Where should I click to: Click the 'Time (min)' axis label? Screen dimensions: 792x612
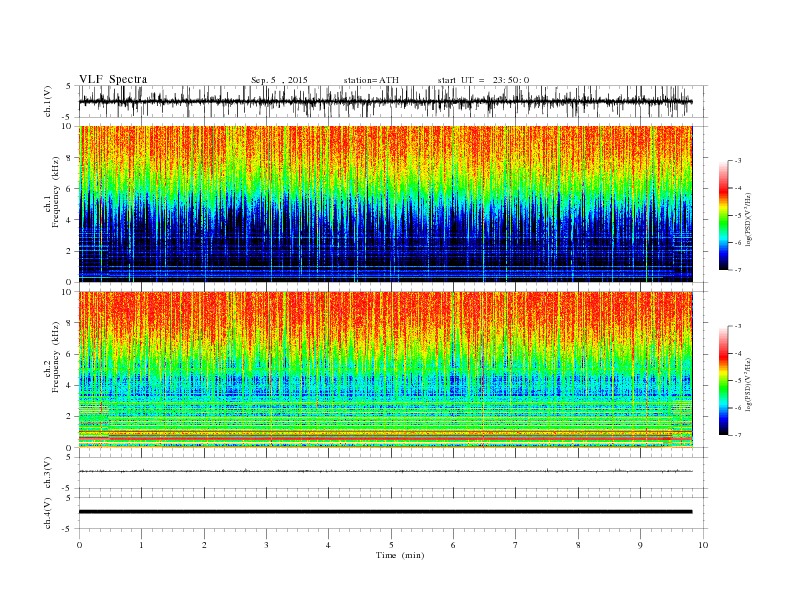[x=400, y=555]
